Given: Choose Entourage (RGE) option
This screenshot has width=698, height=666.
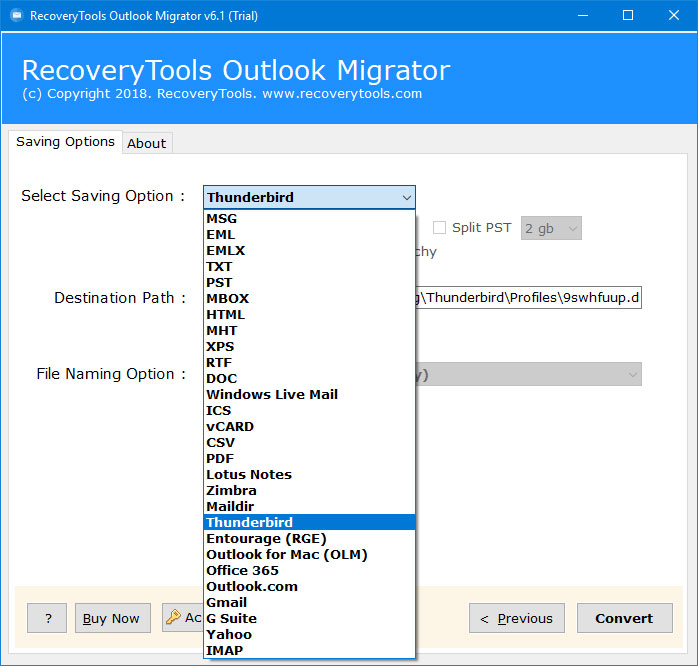Looking at the screenshot, I should pyautogui.click(x=309, y=539).
